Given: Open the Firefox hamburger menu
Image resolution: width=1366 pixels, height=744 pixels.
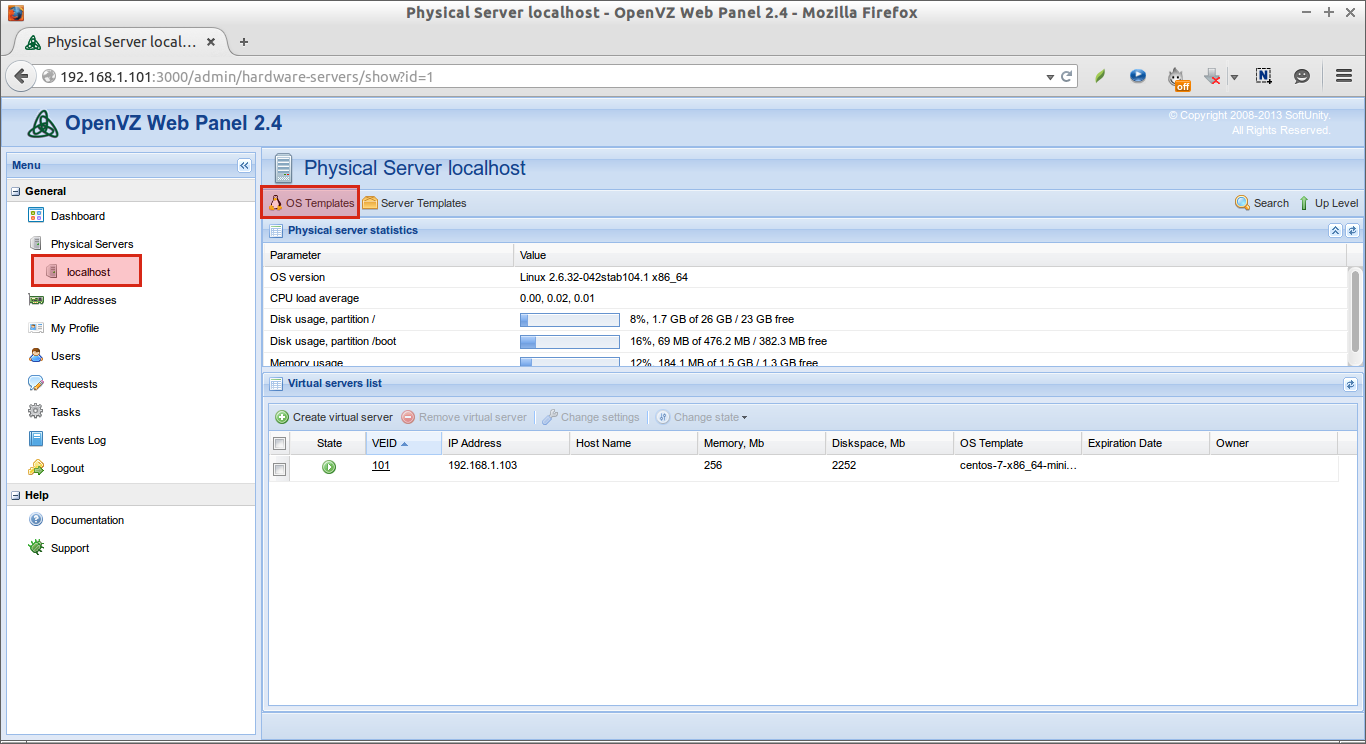Looking at the screenshot, I should pos(1344,76).
